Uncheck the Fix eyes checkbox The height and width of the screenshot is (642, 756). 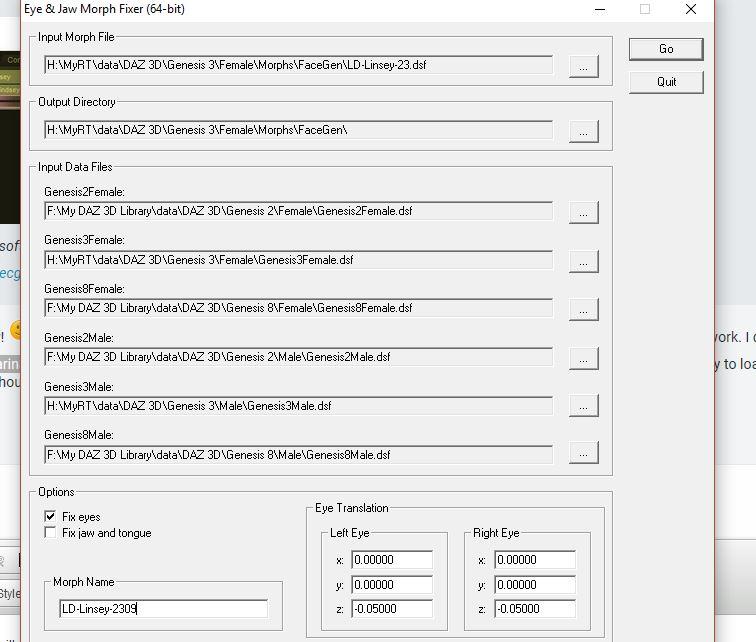click(50, 517)
